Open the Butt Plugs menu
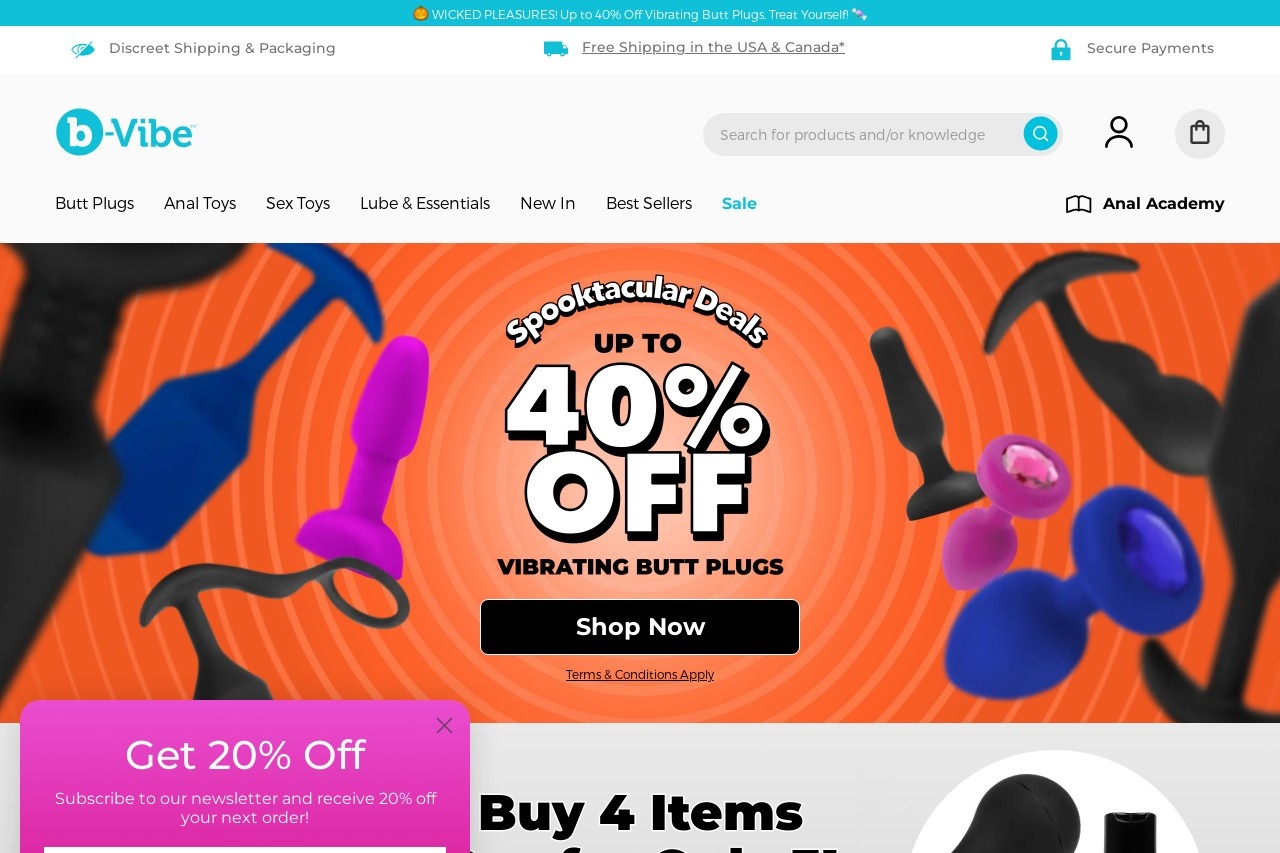This screenshot has width=1280, height=853. 94,204
